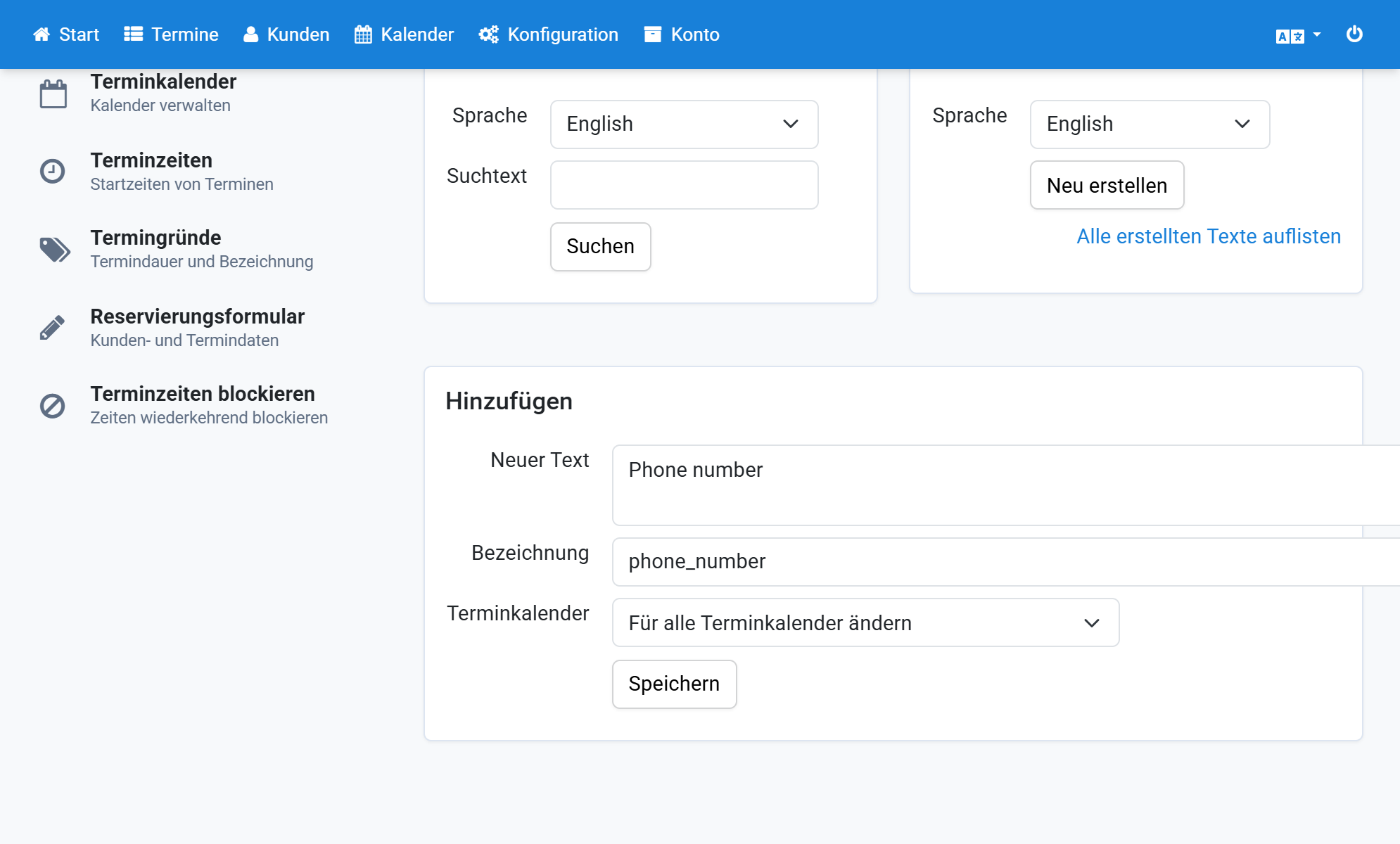The height and width of the screenshot is (844, 1400).
Task: Click into the Suchtext input field
Action: click(684, 185)
